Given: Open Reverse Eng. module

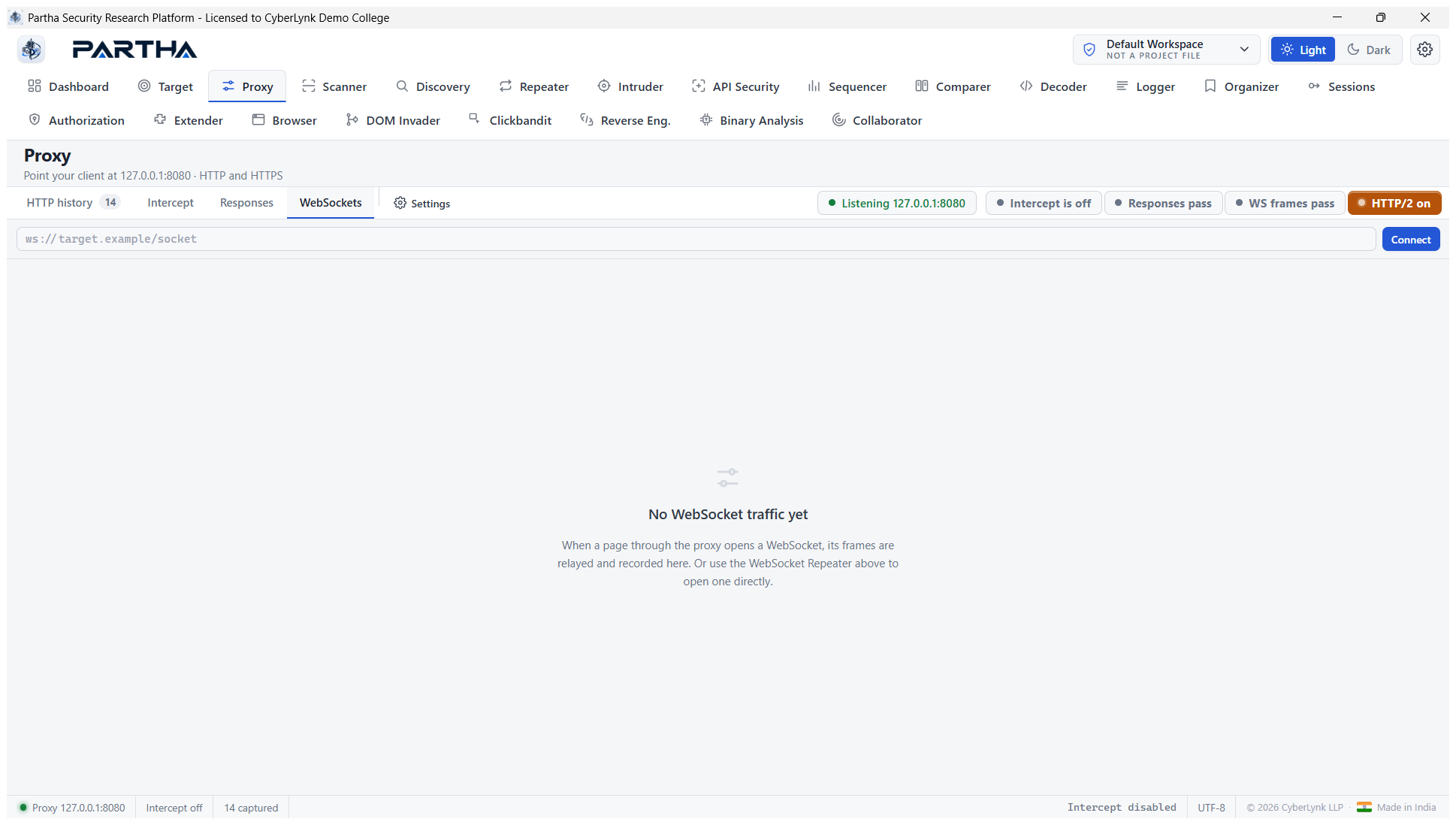Looking at the screenshot, I should pos(625,120).
